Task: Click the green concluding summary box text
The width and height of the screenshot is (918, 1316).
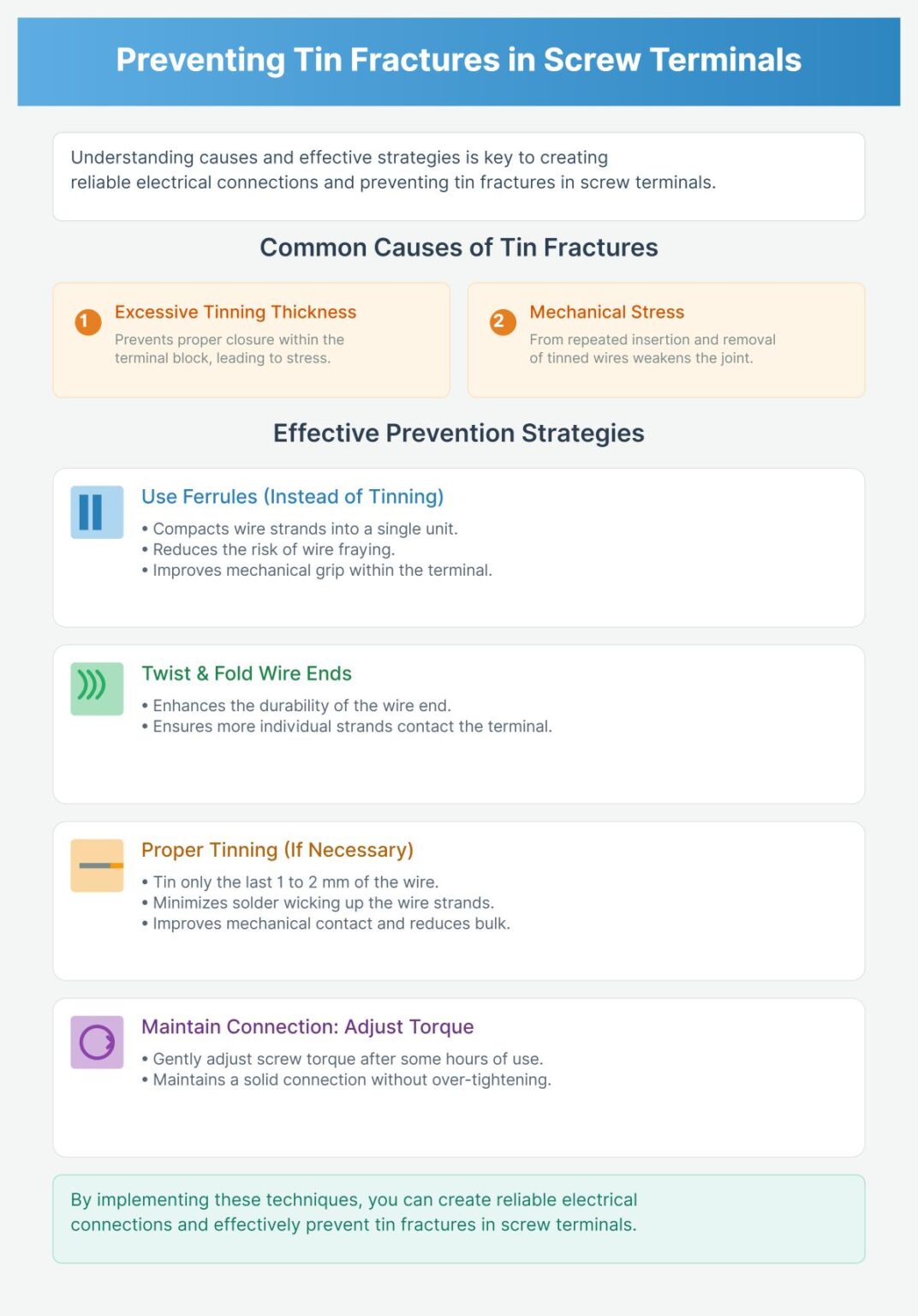Action: point(354,1212)
